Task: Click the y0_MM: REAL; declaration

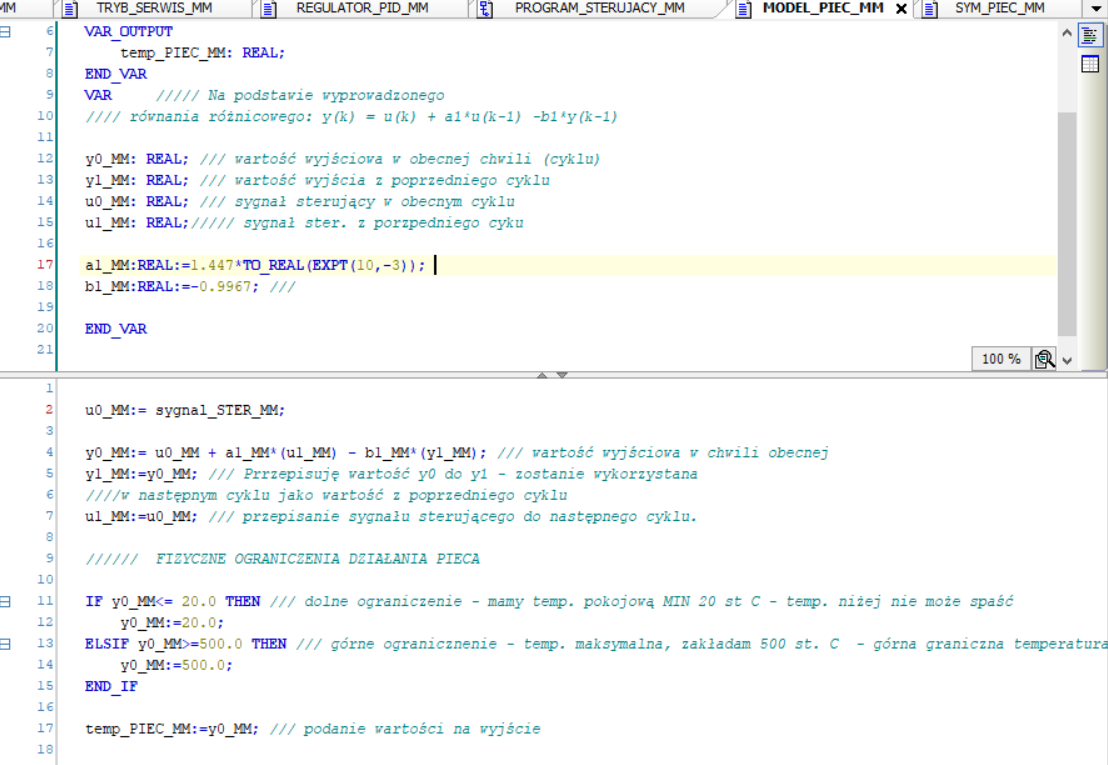Action: (x=137, y=159)
